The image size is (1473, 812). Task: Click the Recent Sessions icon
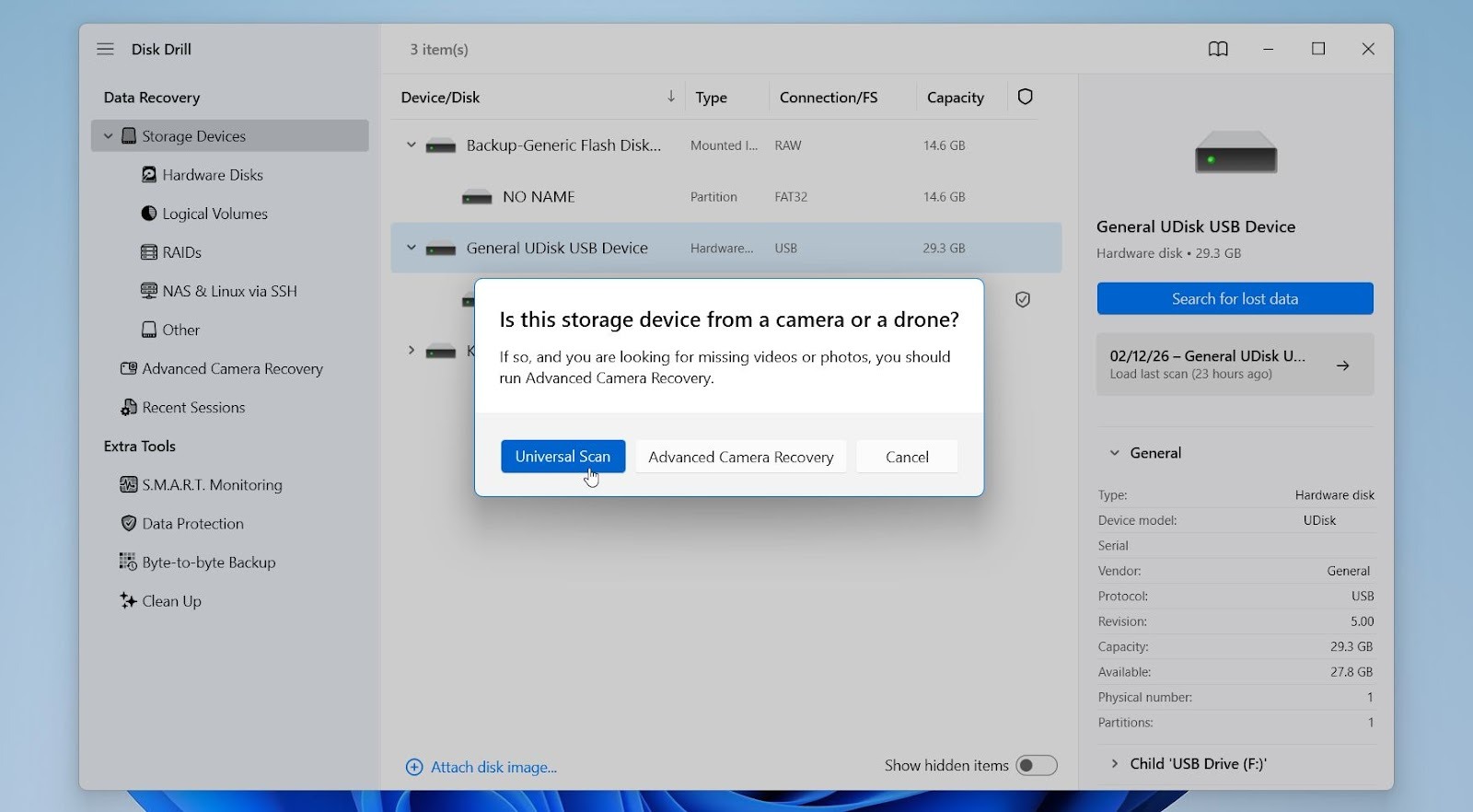click(129, 407)
